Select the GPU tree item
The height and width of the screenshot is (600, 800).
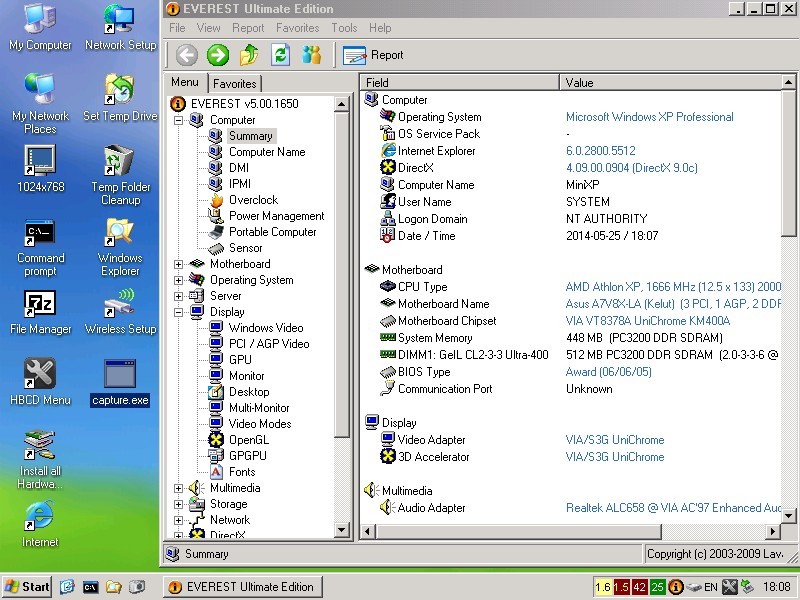240,360
